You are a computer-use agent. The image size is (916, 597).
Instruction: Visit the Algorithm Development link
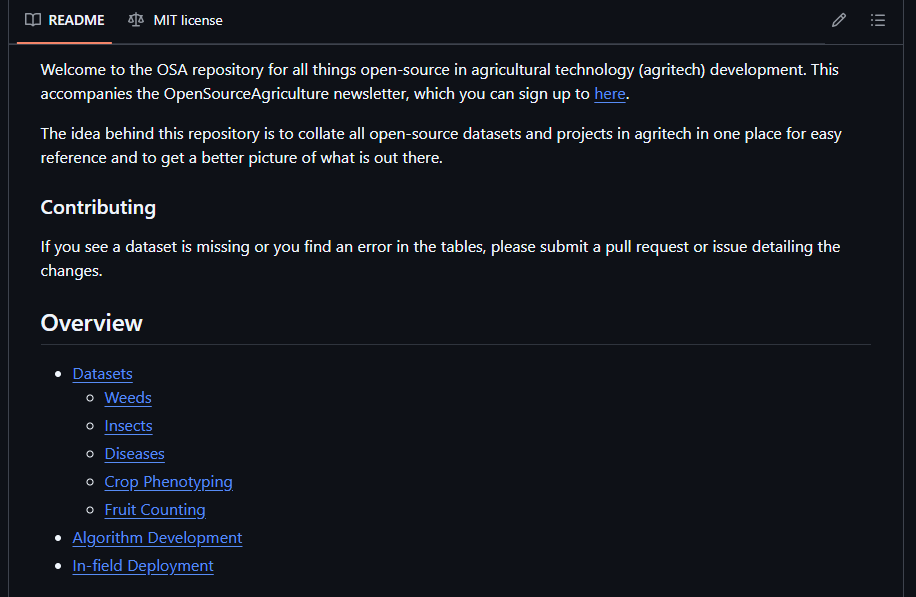pyautogui.click(x=157, y=538)
